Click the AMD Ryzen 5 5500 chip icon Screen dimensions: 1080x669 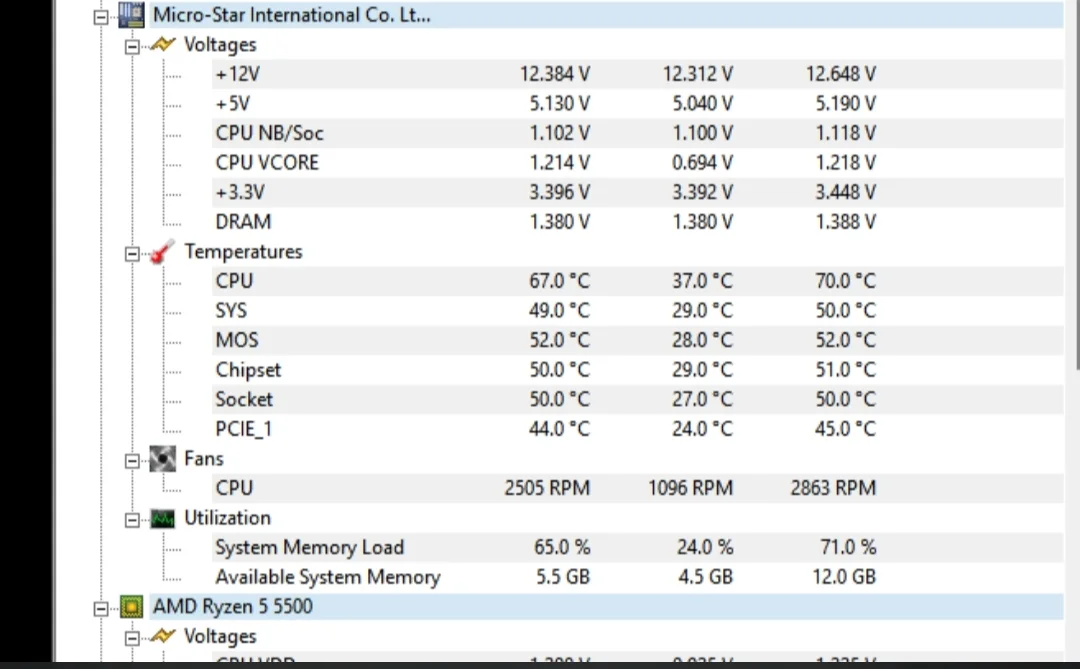point(131,607)
